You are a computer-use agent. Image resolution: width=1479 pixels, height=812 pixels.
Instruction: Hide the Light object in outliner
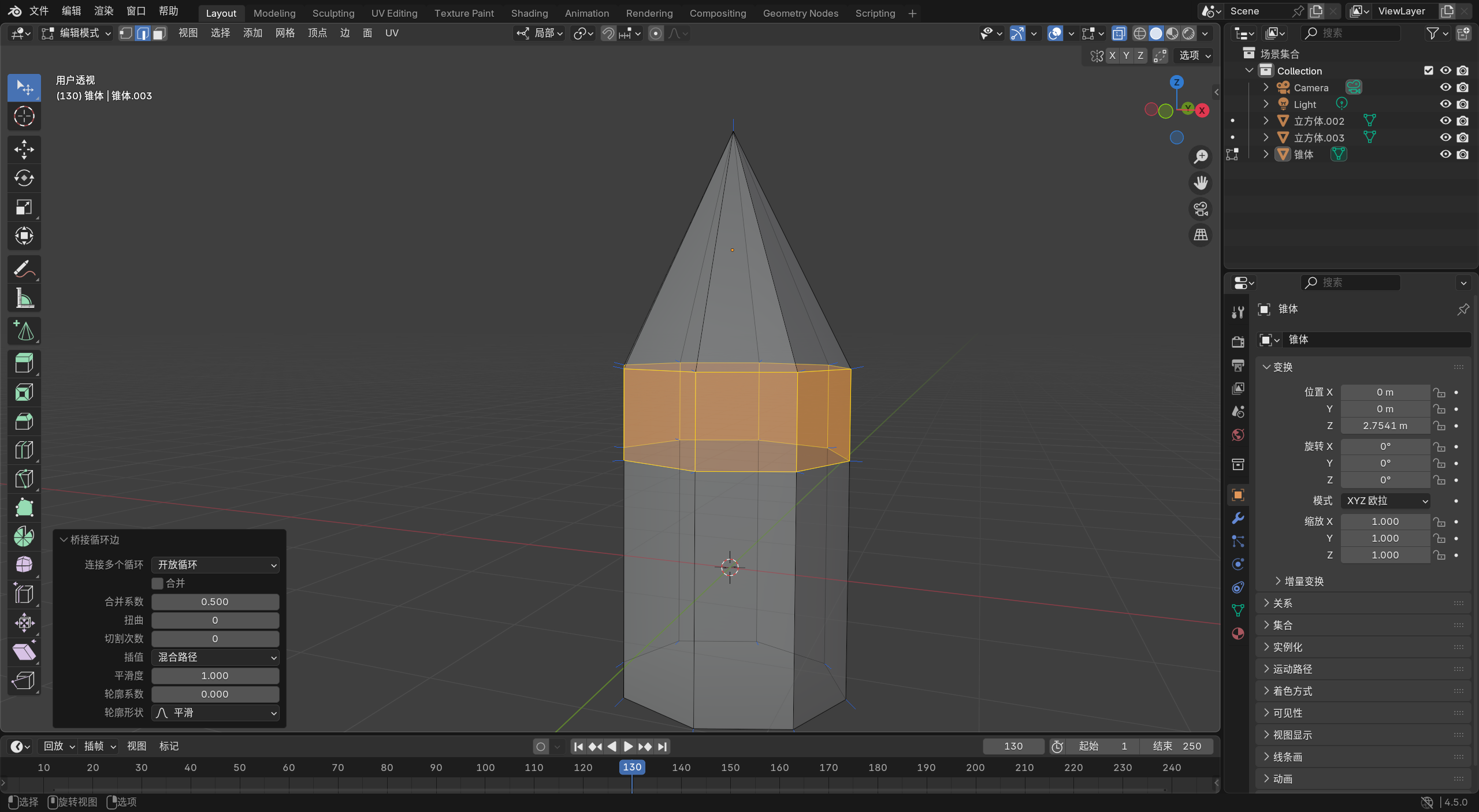tap(1445, 104)
